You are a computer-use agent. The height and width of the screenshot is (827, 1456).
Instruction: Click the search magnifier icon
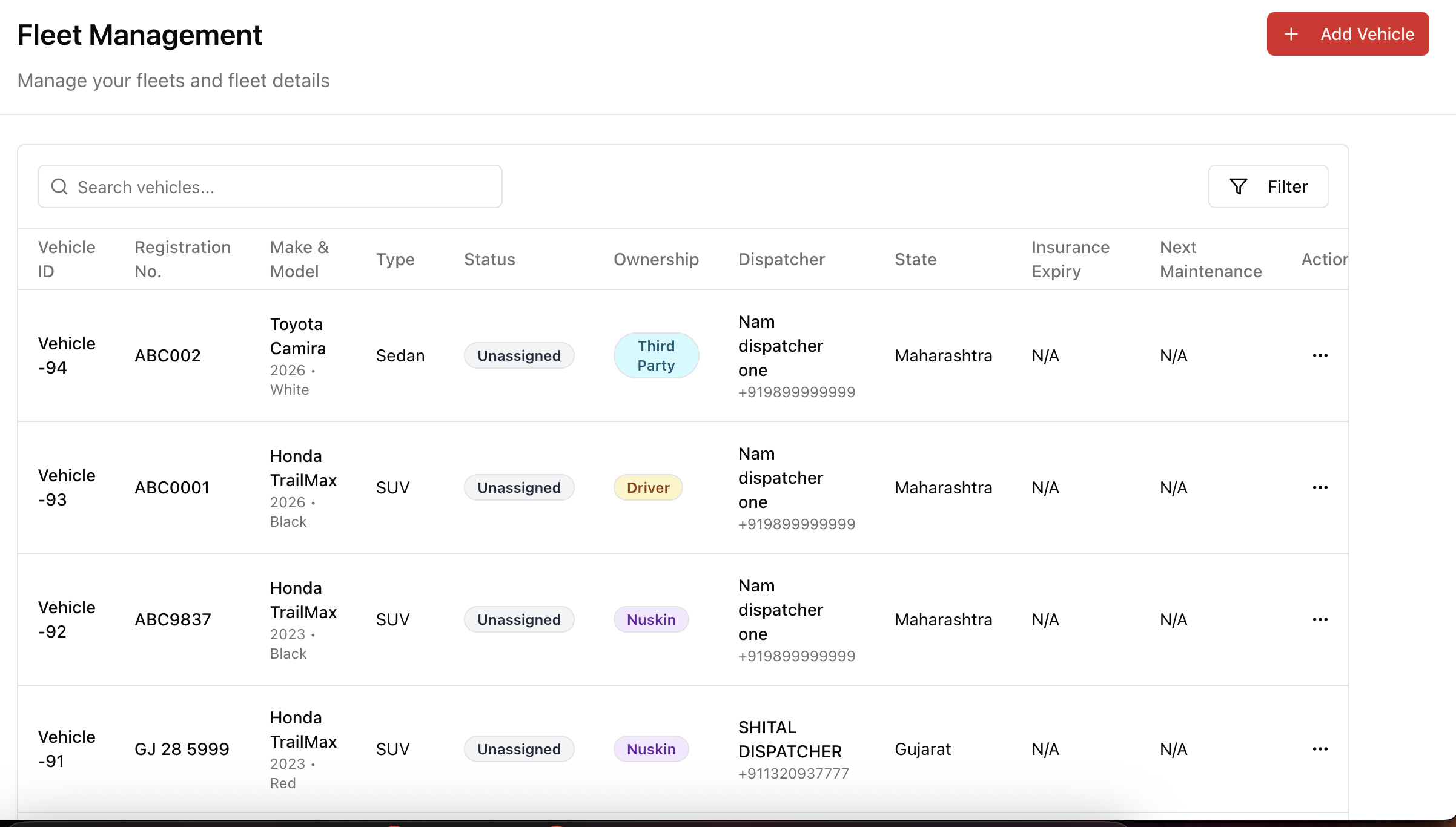(x=59, y=186)
